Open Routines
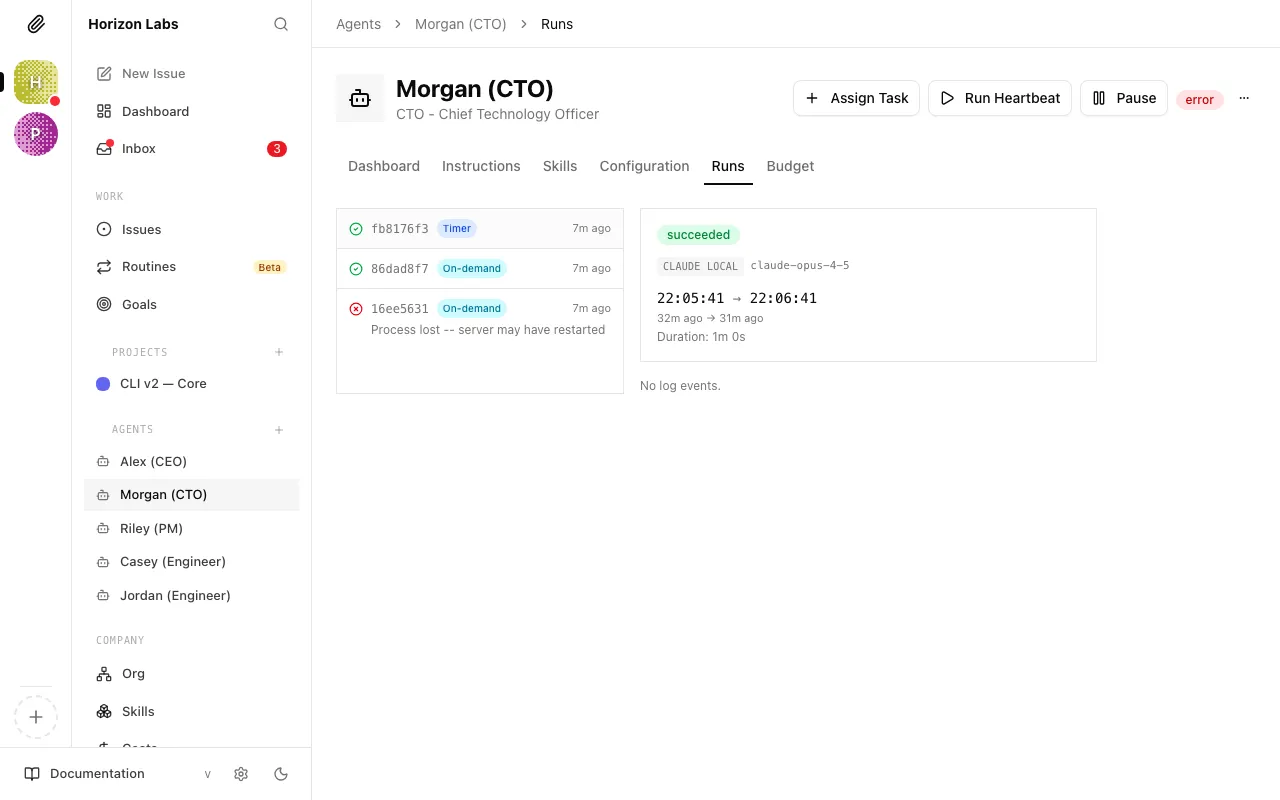Viewport: 1280px width, 800px height. (191, 267)
